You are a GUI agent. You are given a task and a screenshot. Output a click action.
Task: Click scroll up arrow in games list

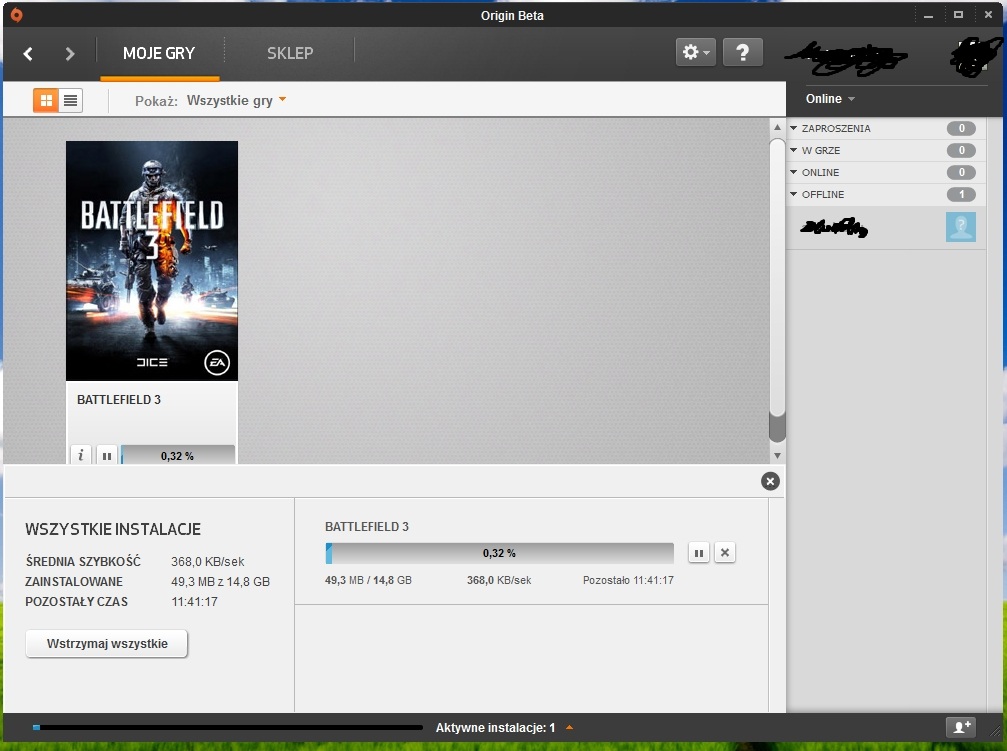[x=777, y=127]
